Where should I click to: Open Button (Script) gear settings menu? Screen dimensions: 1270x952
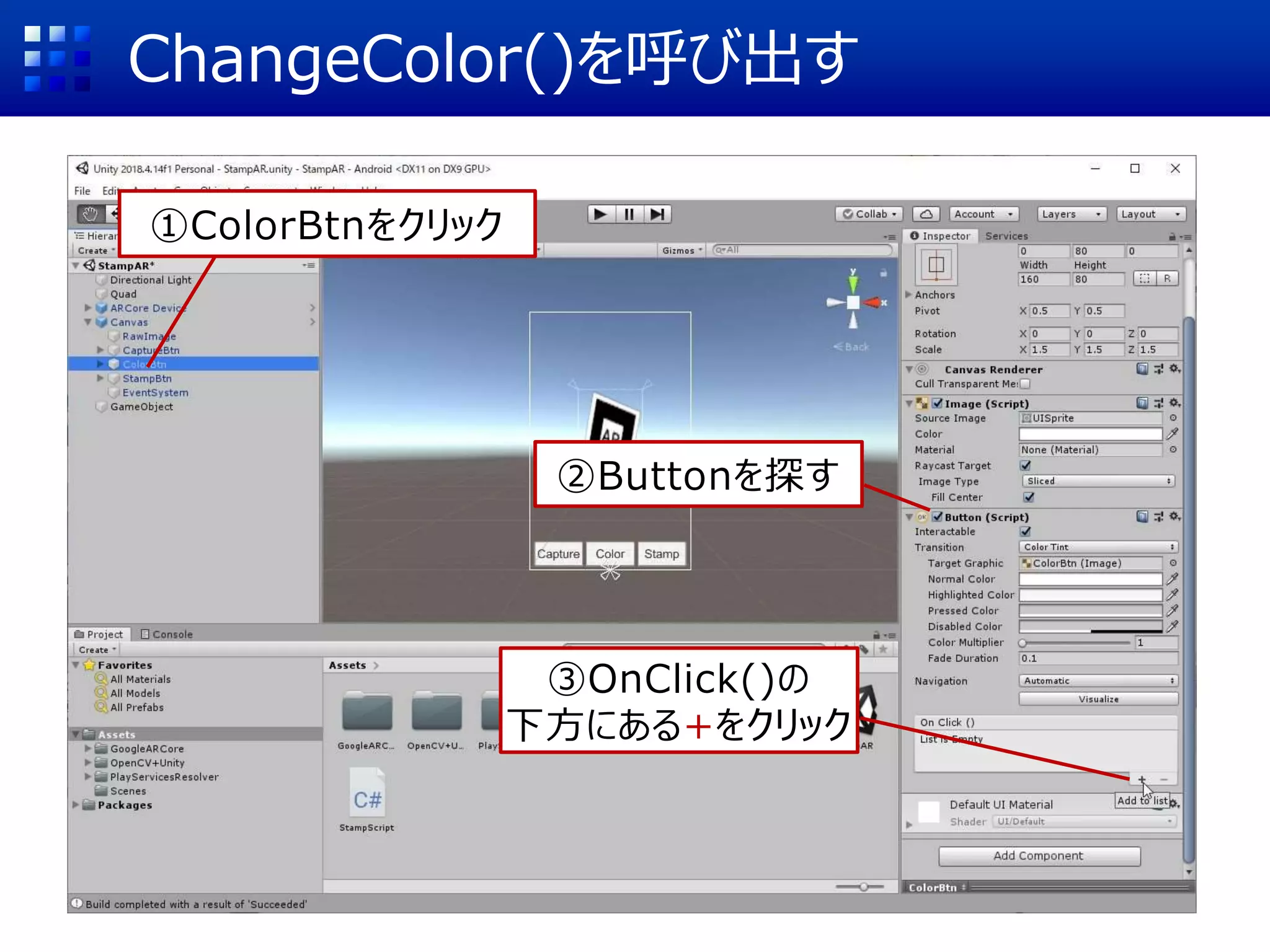click(x=1175, y=517)
